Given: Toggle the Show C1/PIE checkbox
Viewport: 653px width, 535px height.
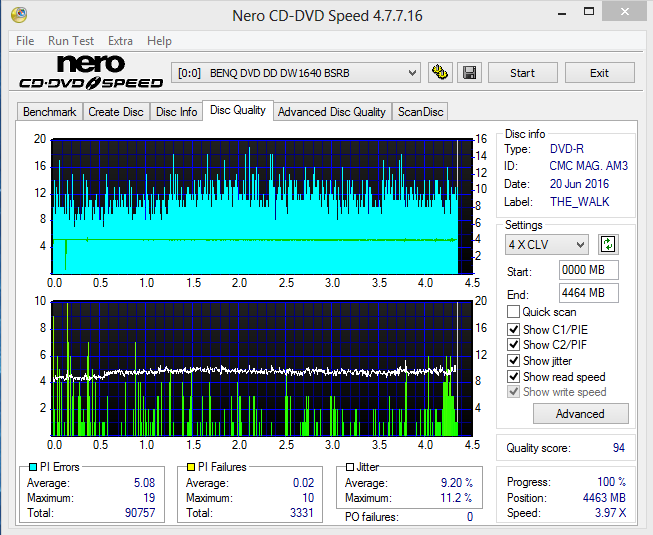Looking at the screenshot, I should click(x=513, y=329).
